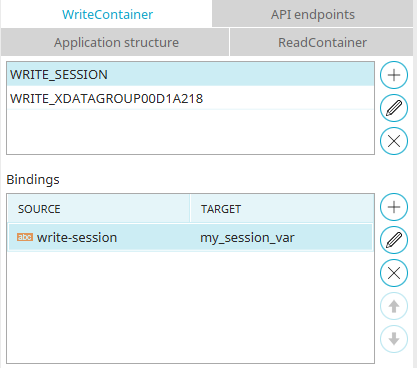
Task: Select the WriteContainer tab
Action: [107, 14]
